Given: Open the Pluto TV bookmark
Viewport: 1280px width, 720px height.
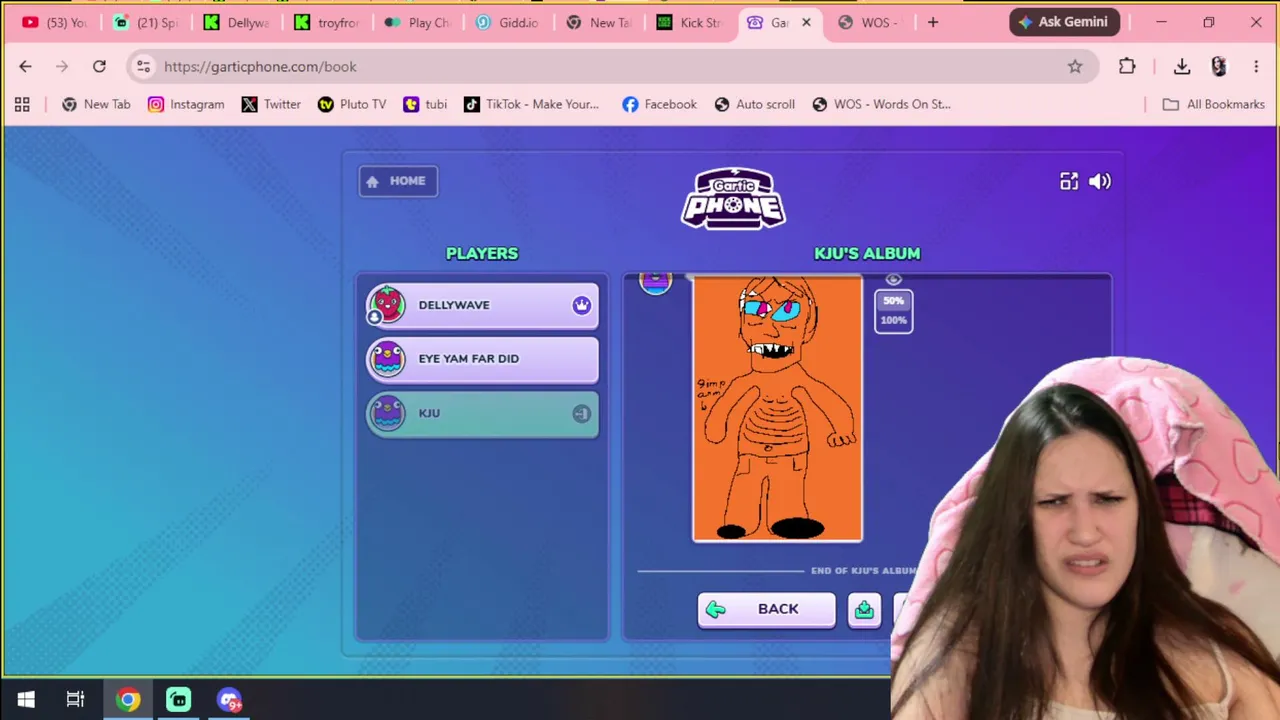Looking at the screenshot, I should click(352, 104).
